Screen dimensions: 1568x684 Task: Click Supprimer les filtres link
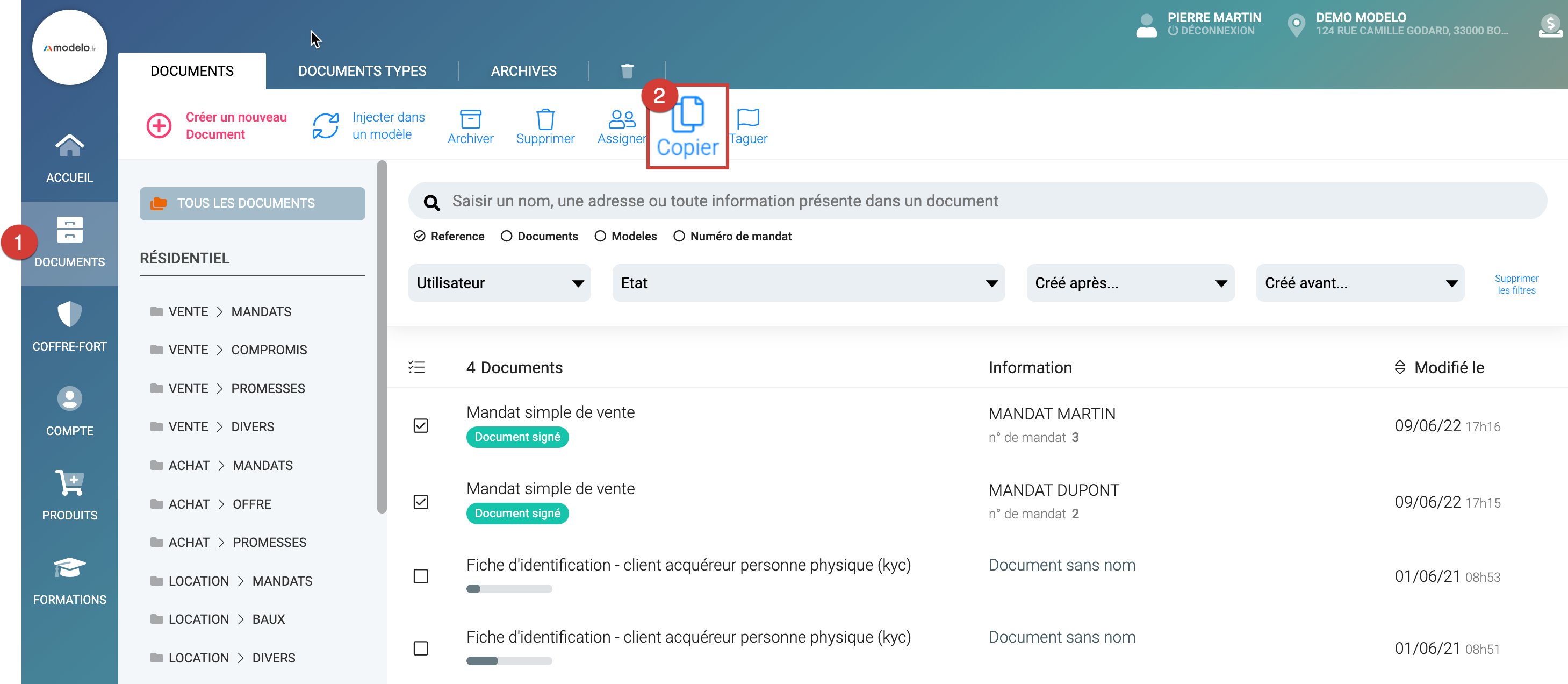pos(1516,284)
